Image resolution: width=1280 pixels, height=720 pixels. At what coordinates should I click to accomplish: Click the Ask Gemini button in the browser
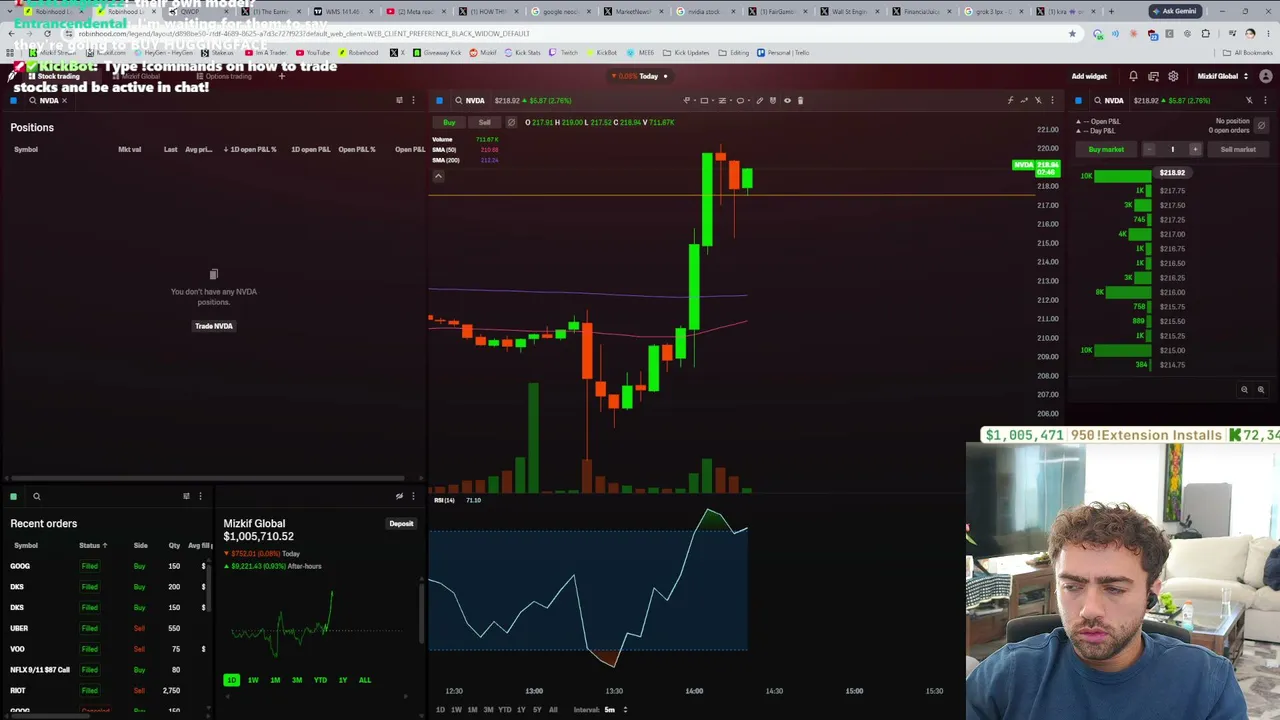click(x=1175, y=11)
